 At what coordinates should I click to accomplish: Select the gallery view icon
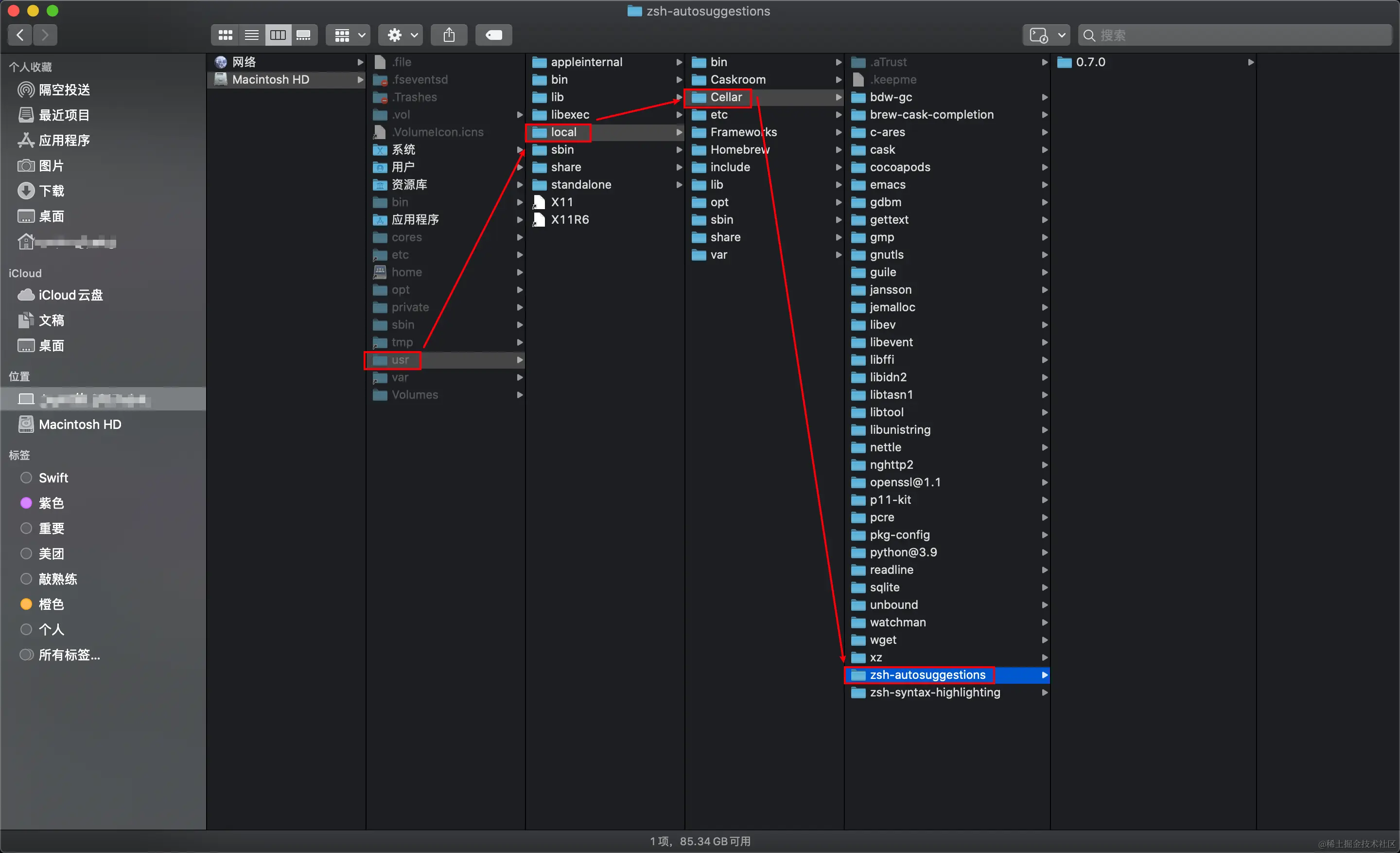pyautogui.click(x=303, y=35)
